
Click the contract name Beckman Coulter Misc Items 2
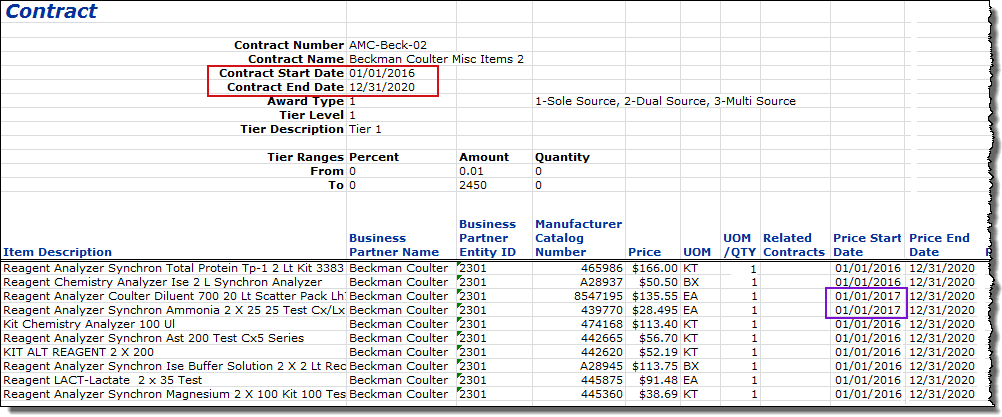pos(436,59)
